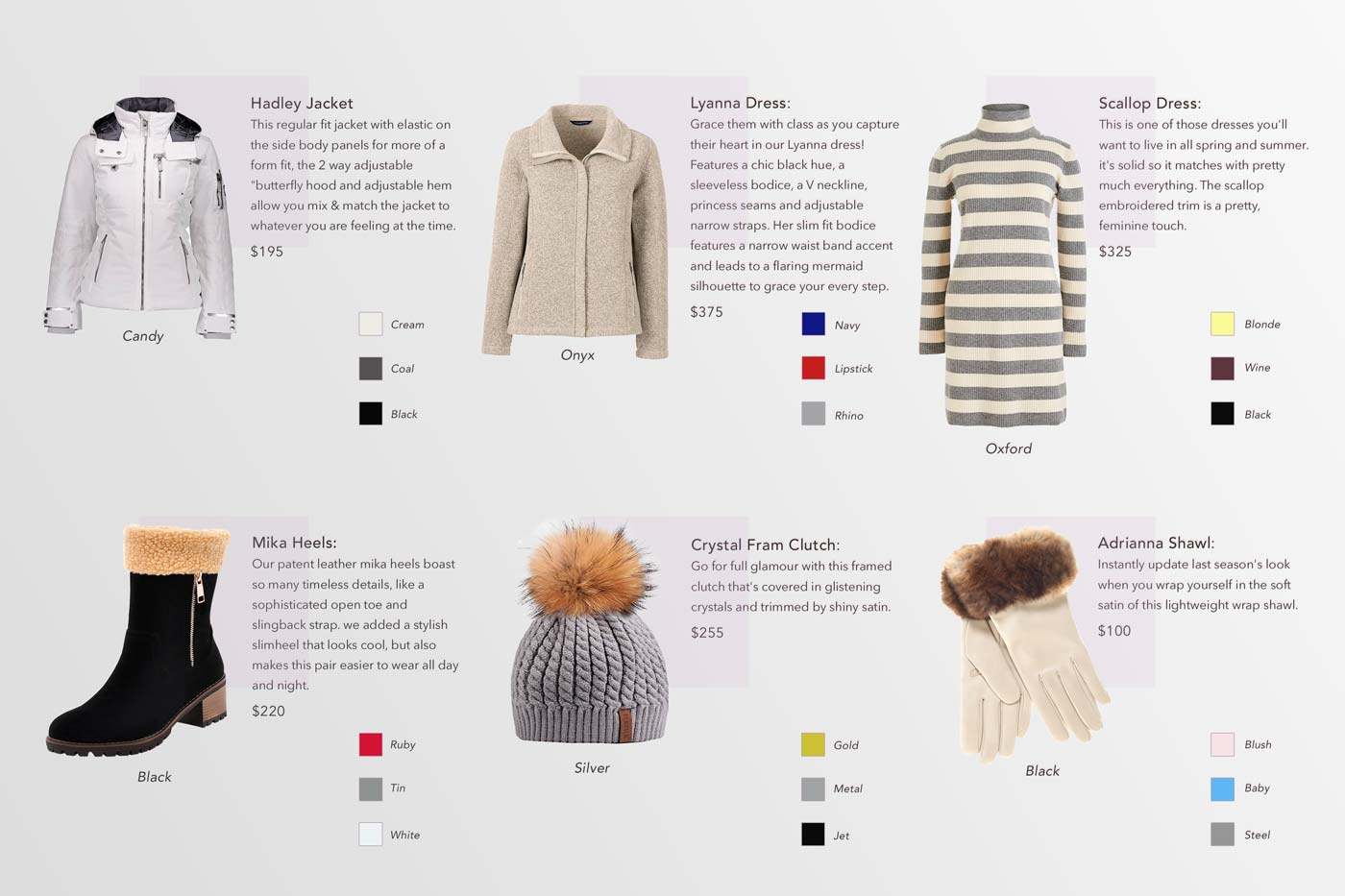Select the Cream color swatch
1345x896 pixels.
tap(371, 324)
